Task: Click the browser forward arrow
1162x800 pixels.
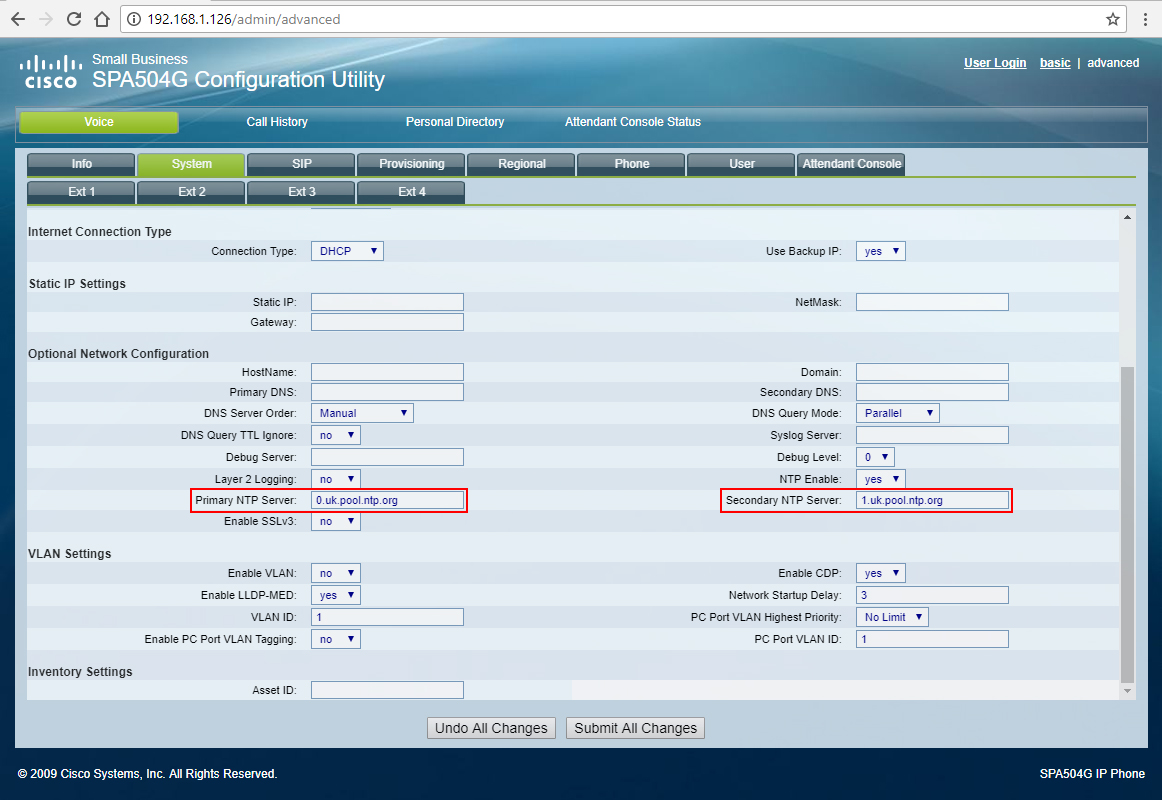Action: 46,19
